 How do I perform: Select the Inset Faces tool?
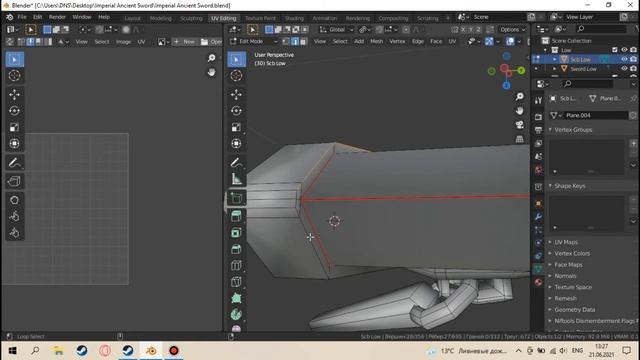click(x=236, y=233)
